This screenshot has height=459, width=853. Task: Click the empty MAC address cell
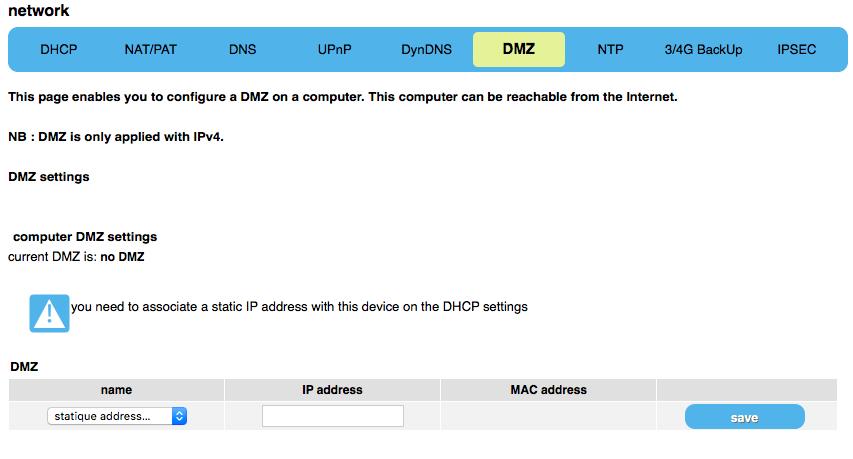click(548, 416)
